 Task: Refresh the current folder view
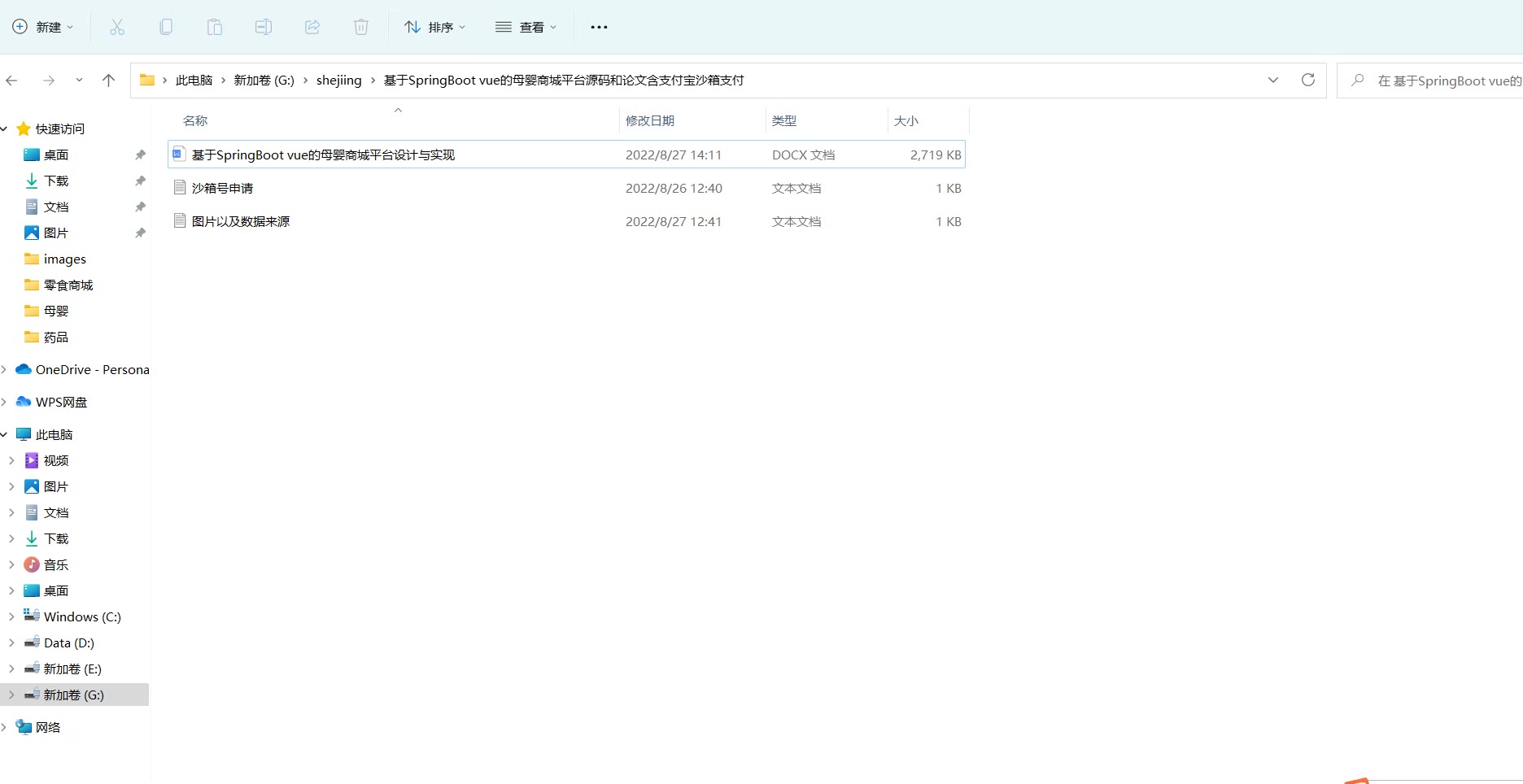click(x=1308, y=80)
